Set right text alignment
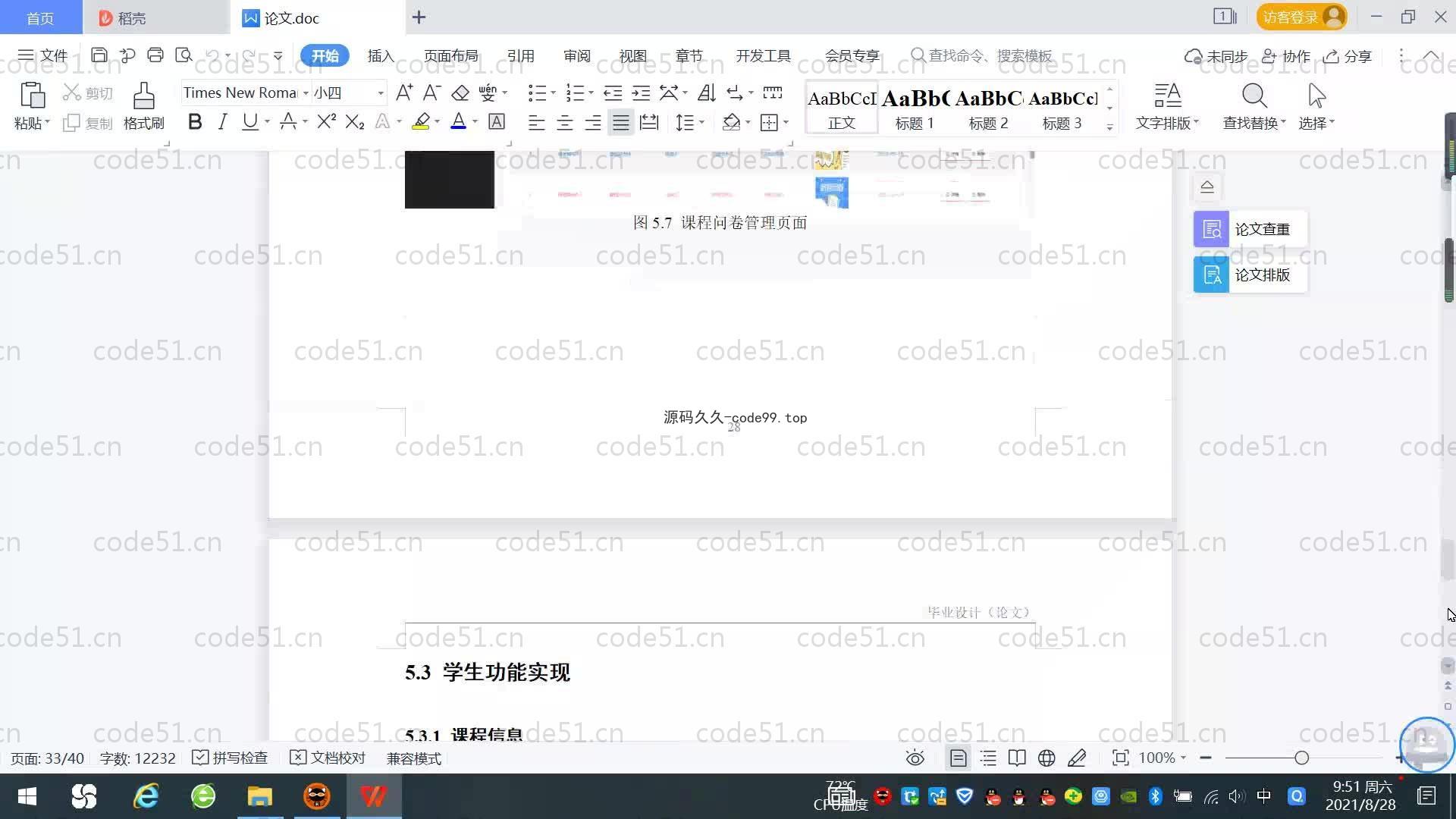The image size is (1456, 819). 592,122
